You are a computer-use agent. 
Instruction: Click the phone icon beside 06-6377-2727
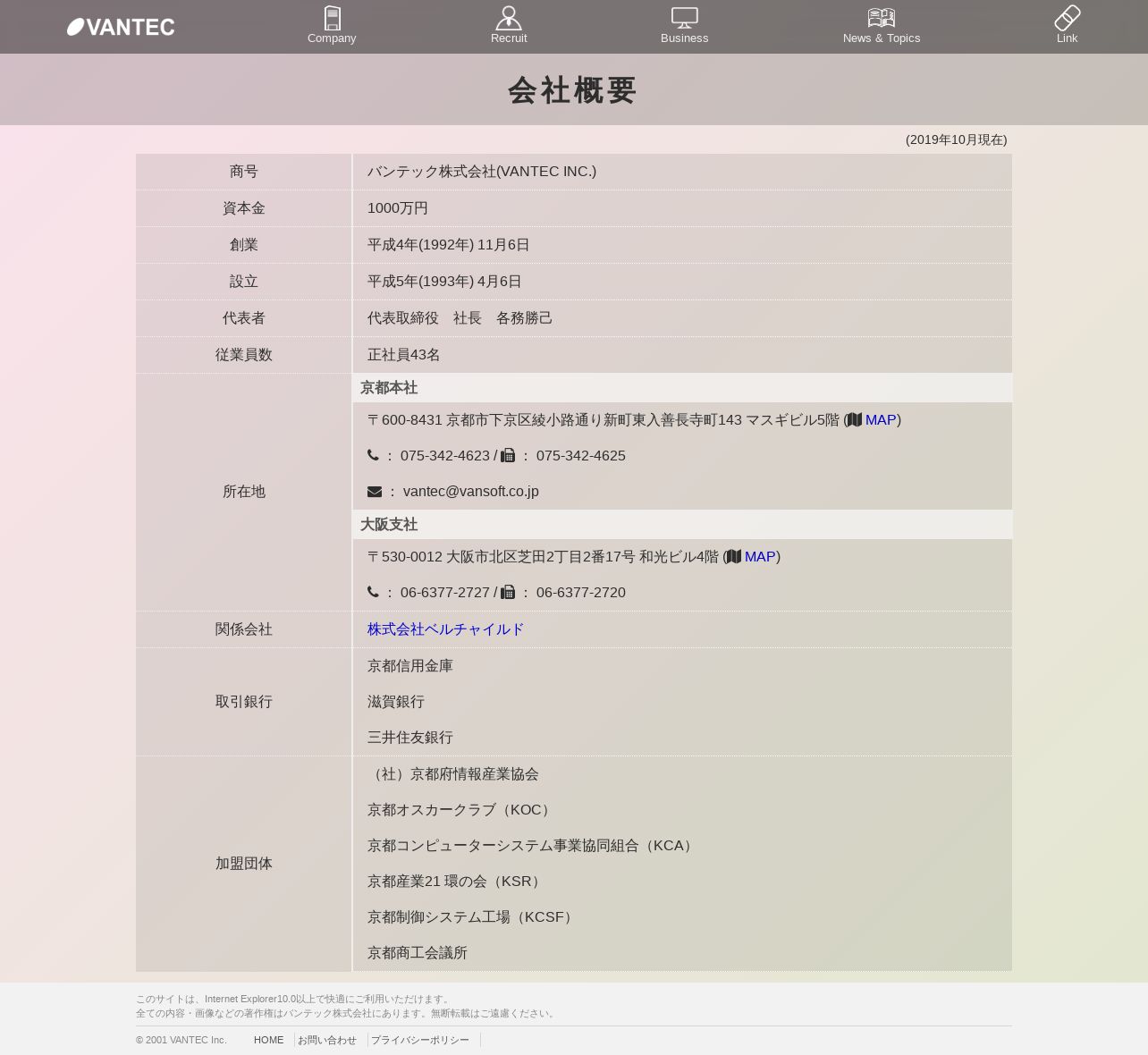click(373, 592)
